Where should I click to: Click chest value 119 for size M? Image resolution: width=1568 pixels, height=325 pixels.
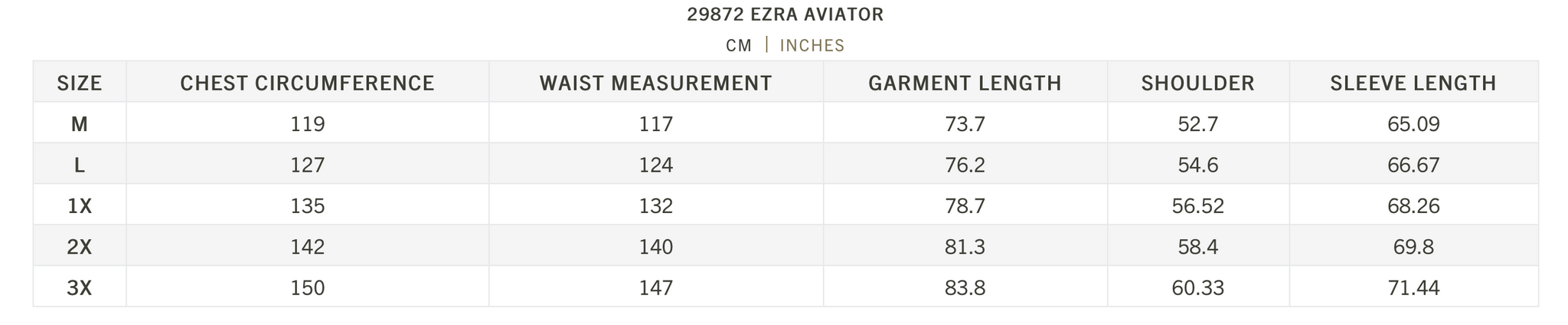(x=308, y=124)
